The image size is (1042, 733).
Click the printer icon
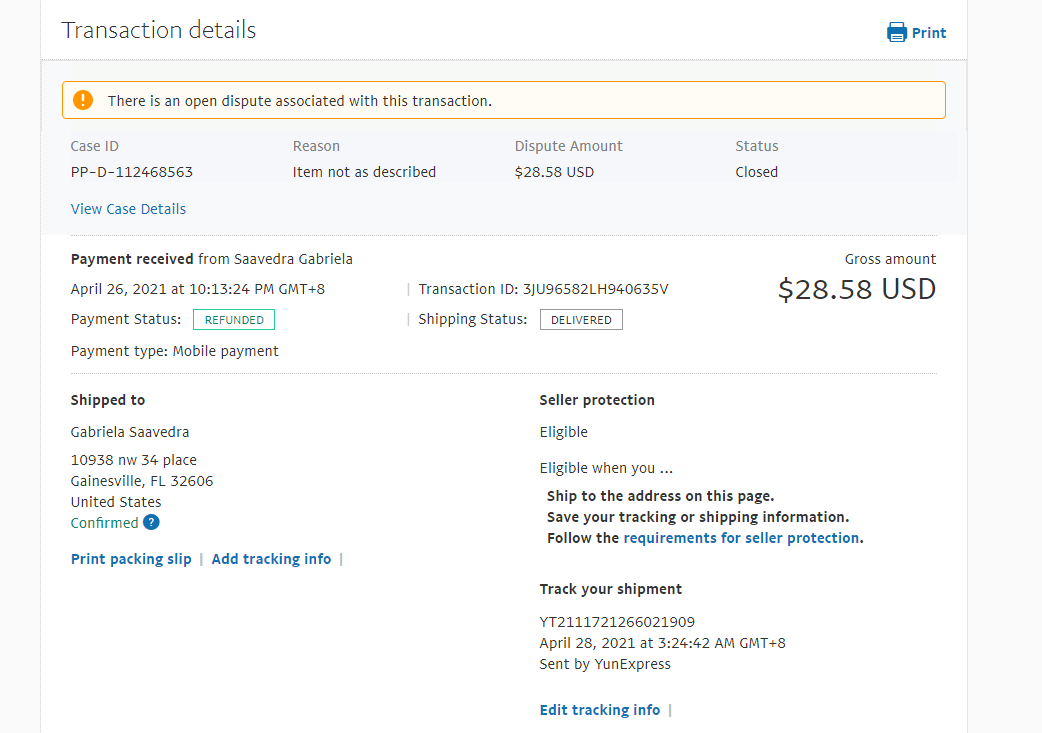click(896, 32)
